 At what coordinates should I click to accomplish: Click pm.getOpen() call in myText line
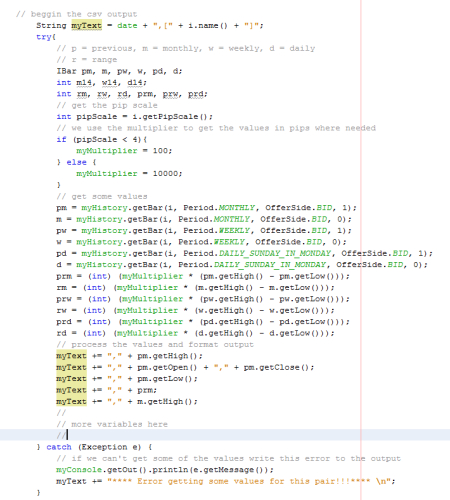pyautogui.click(x=167, y=367)
